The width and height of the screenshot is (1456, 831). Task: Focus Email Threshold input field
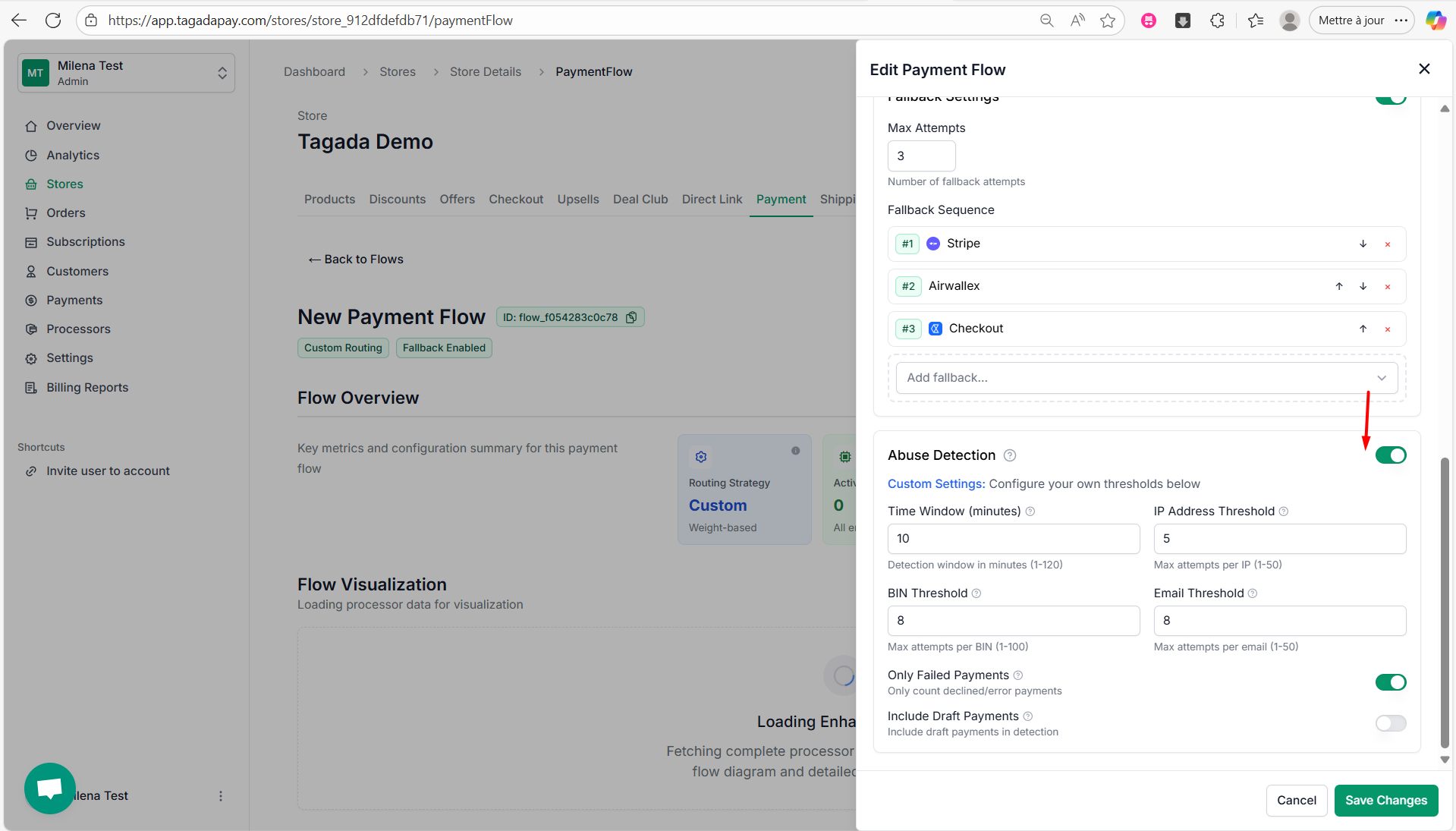point(1279,621)
